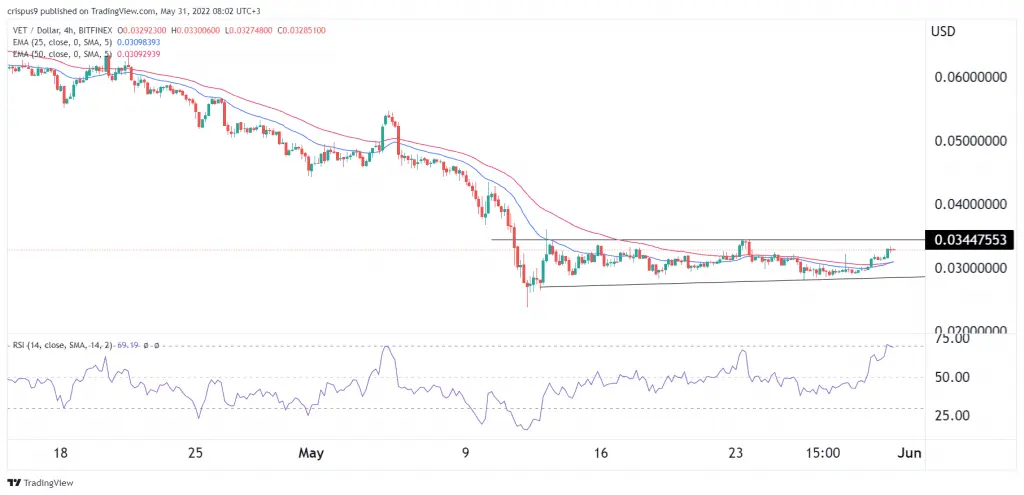Click the EMA 50 value 0.03092939
The image size is (1024, 495).
pyautogui.click(x=136, y=54)
